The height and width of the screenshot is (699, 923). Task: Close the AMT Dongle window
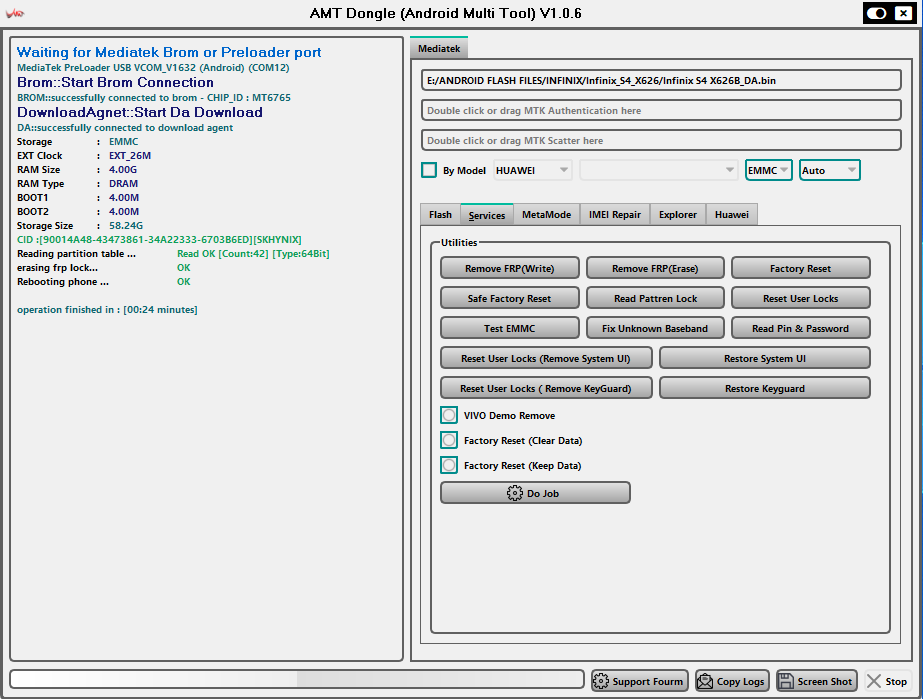904,13
